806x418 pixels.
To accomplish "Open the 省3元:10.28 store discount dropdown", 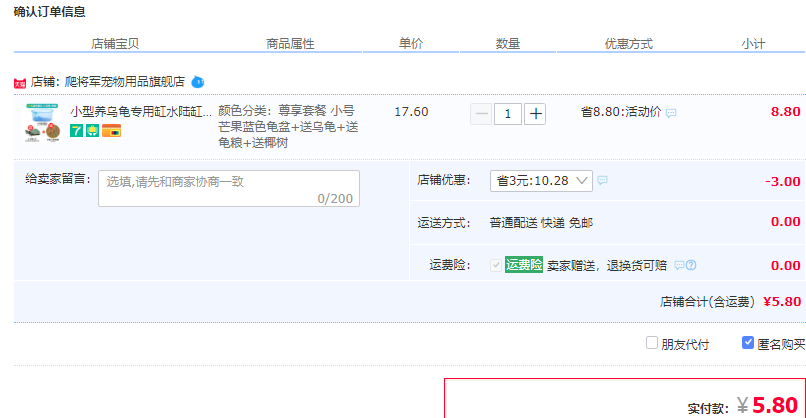I will click(541, 181).
